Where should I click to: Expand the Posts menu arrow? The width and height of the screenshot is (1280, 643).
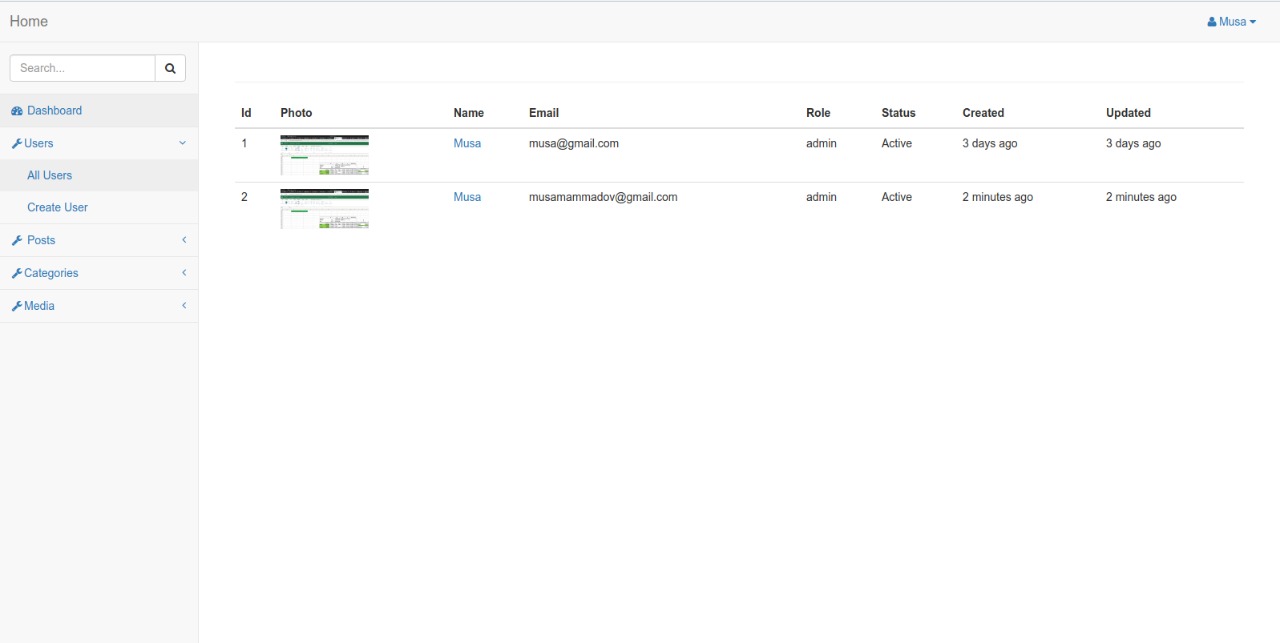coord(184,240)
